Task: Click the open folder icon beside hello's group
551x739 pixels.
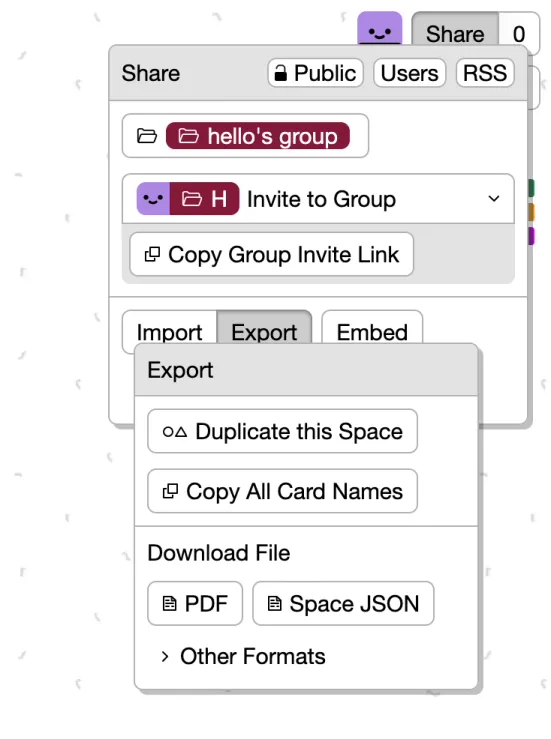Action: [147, 136]
